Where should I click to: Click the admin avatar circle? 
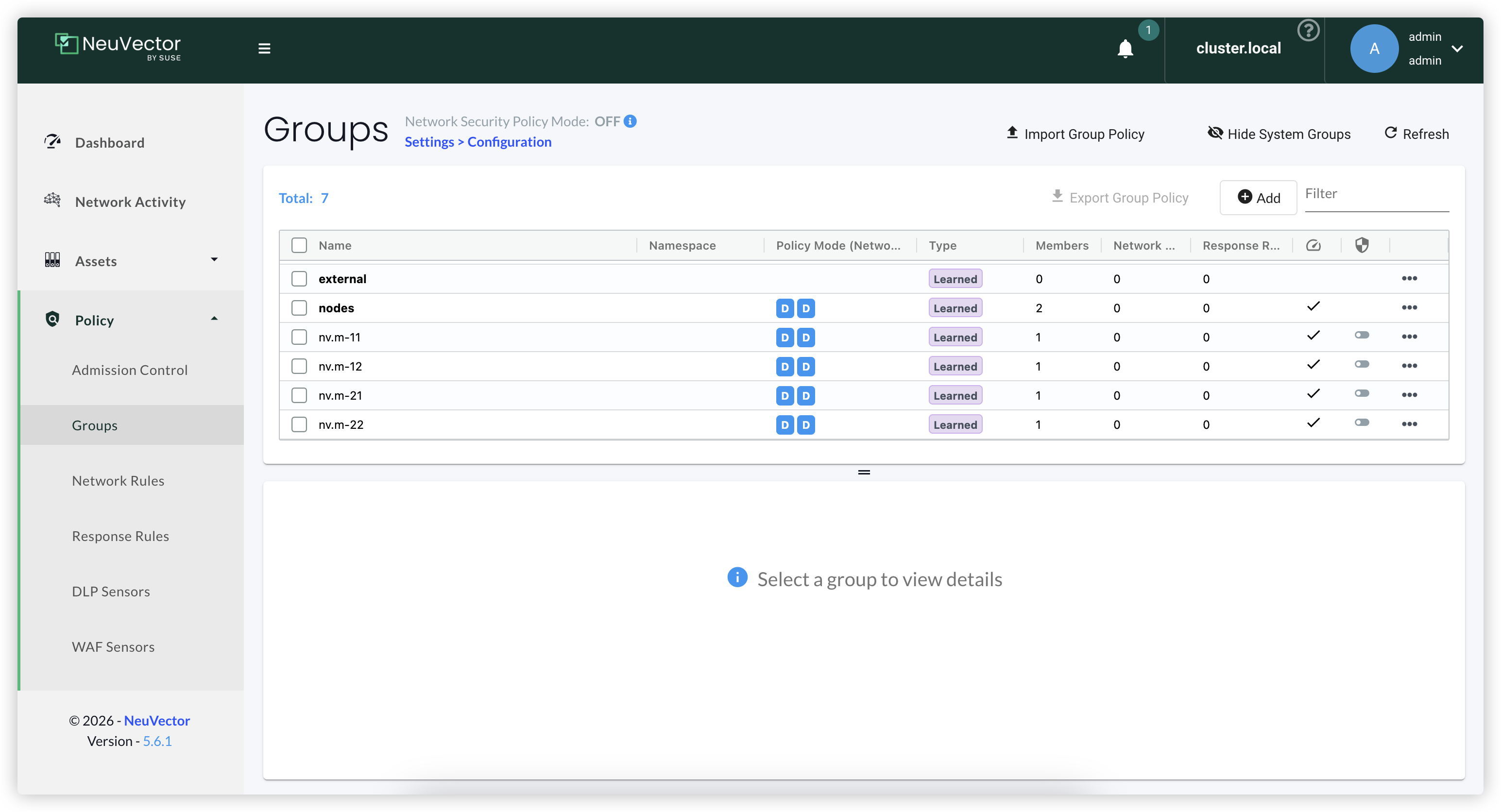(x=1374, y=49)
